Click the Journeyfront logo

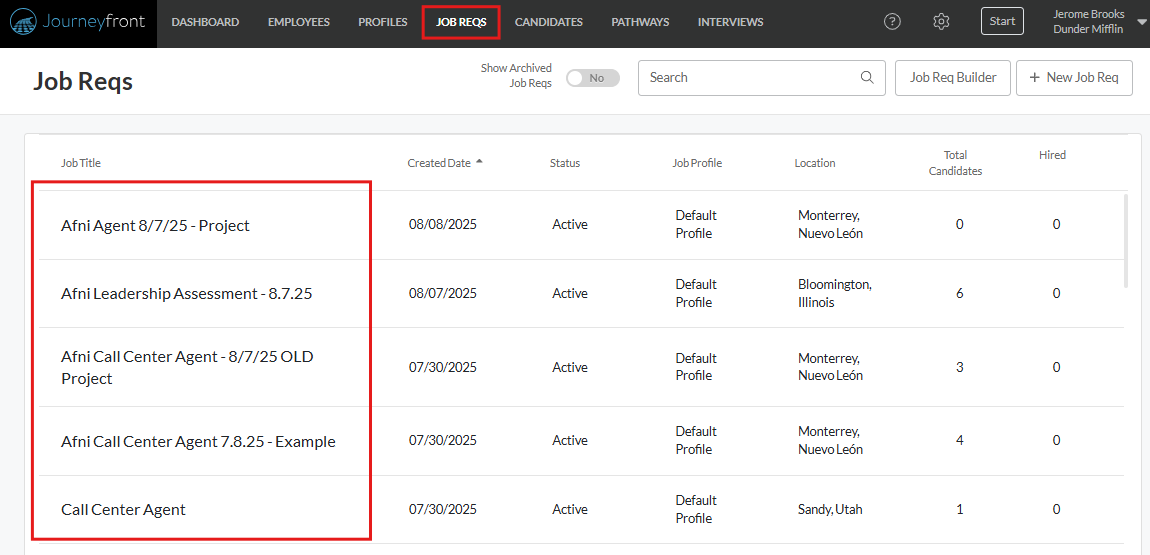pyautogui.click(x=78, y=21)
